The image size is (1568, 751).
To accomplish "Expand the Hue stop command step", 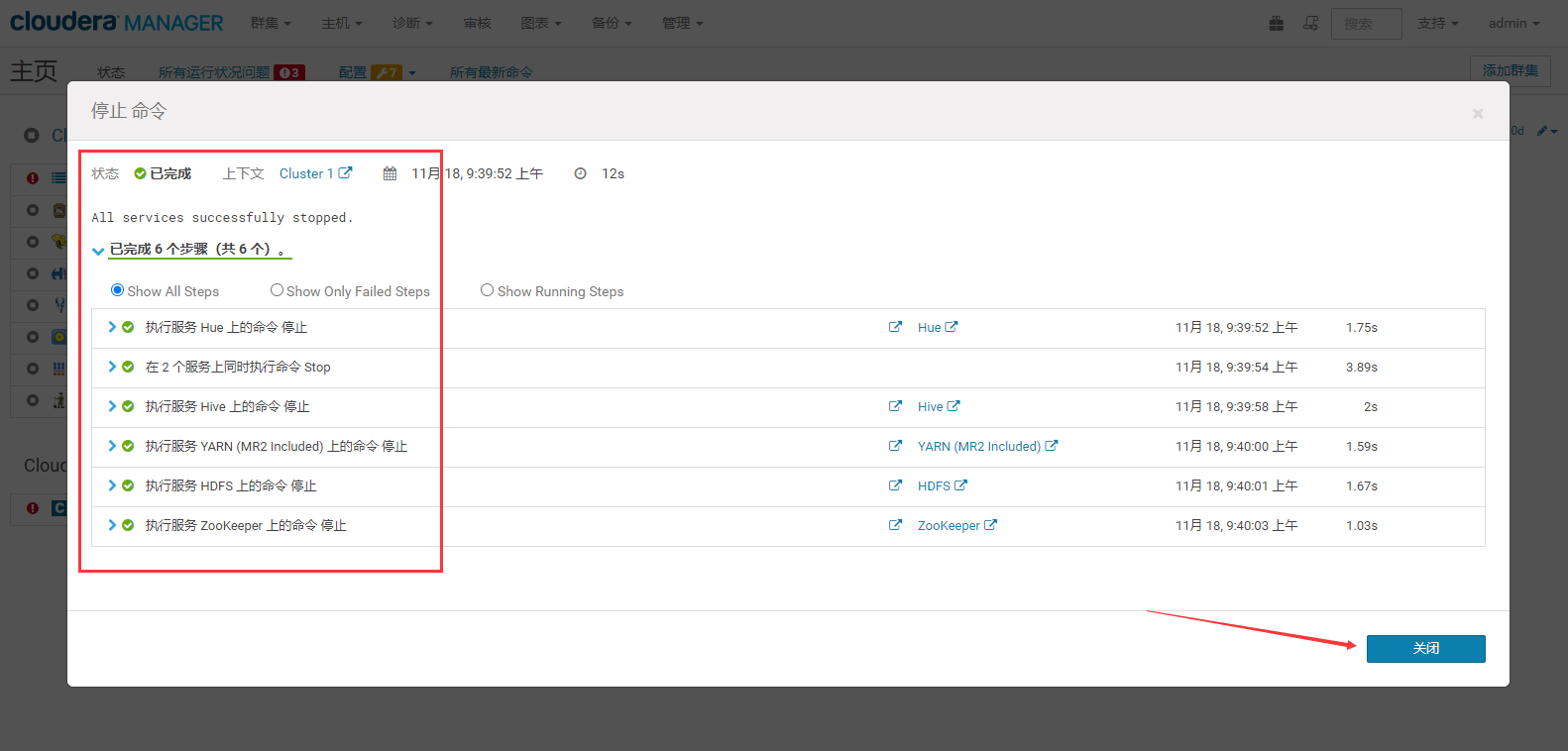I will (112, 327).
